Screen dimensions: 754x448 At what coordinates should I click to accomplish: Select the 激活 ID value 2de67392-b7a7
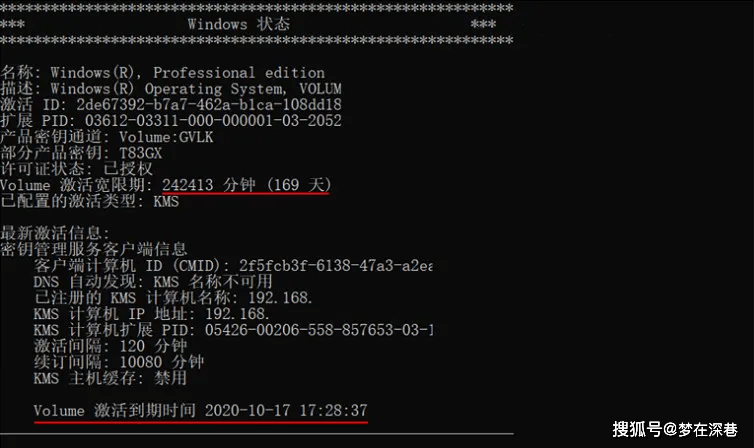209,104
